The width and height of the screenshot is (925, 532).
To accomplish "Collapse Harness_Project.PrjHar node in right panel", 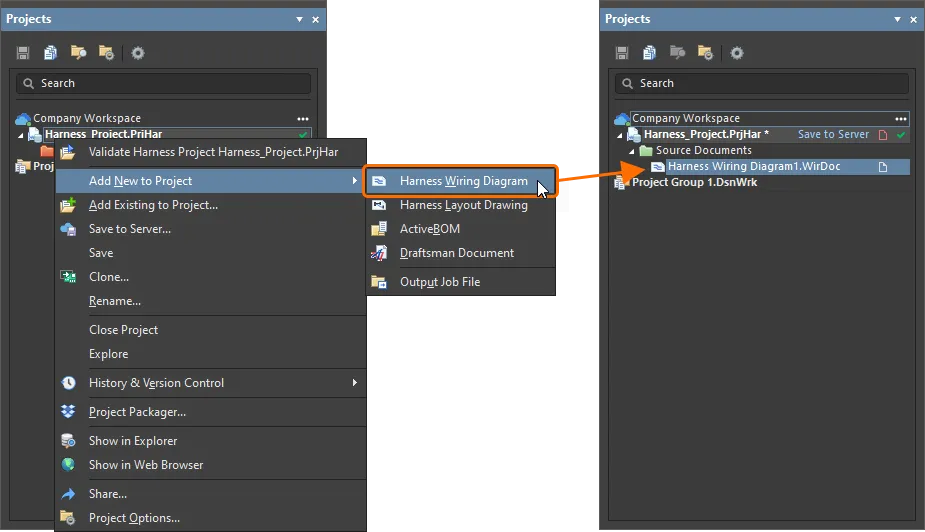I will 619,136.
